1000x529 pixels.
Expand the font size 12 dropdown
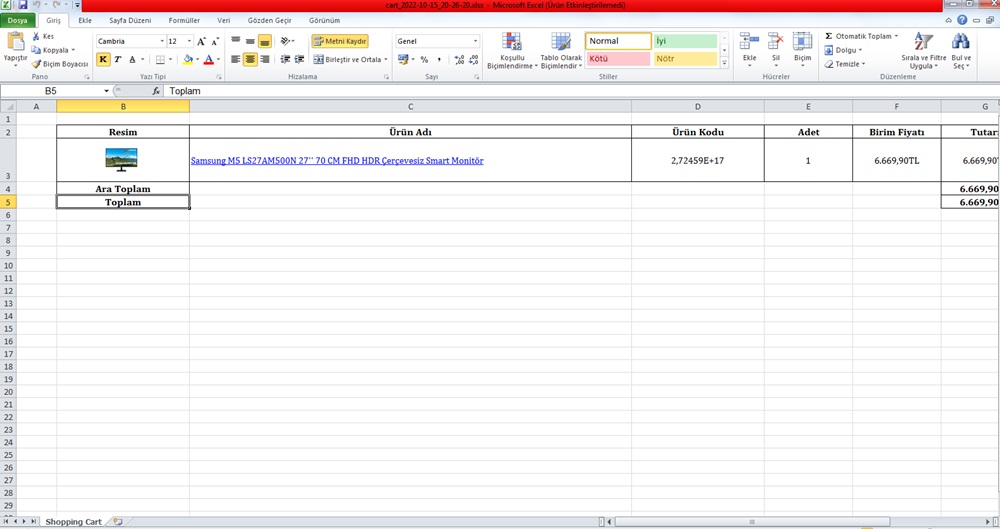pos(189,41)
